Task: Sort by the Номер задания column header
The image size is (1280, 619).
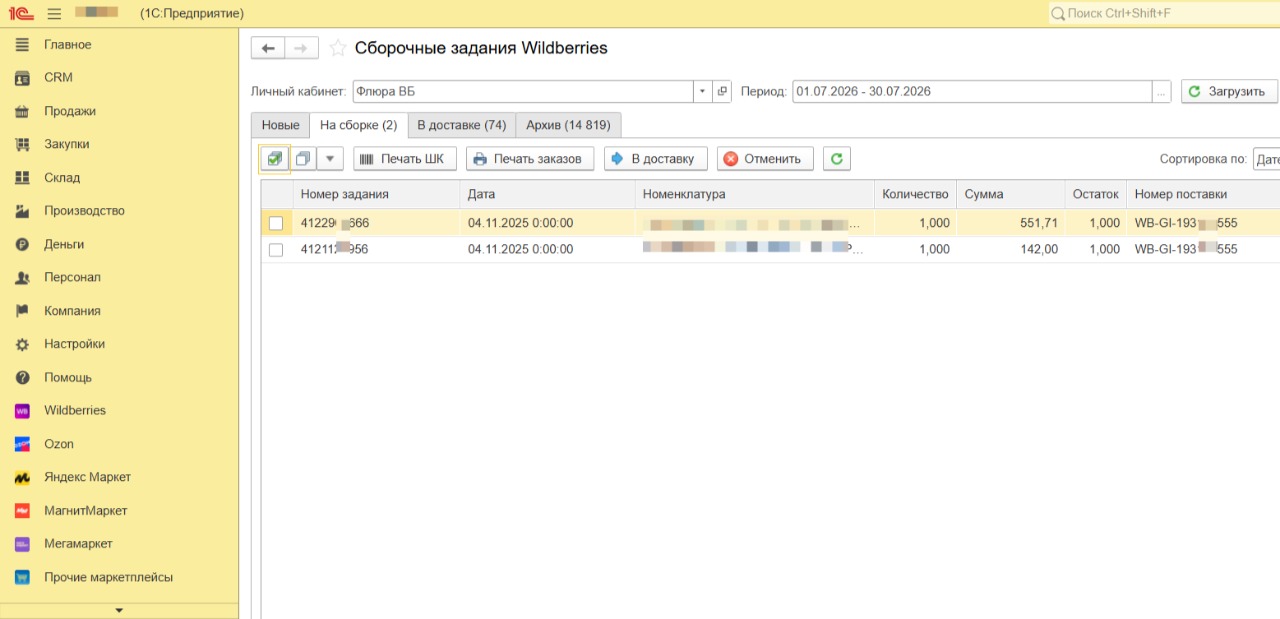Action: (x=376, y=194)
